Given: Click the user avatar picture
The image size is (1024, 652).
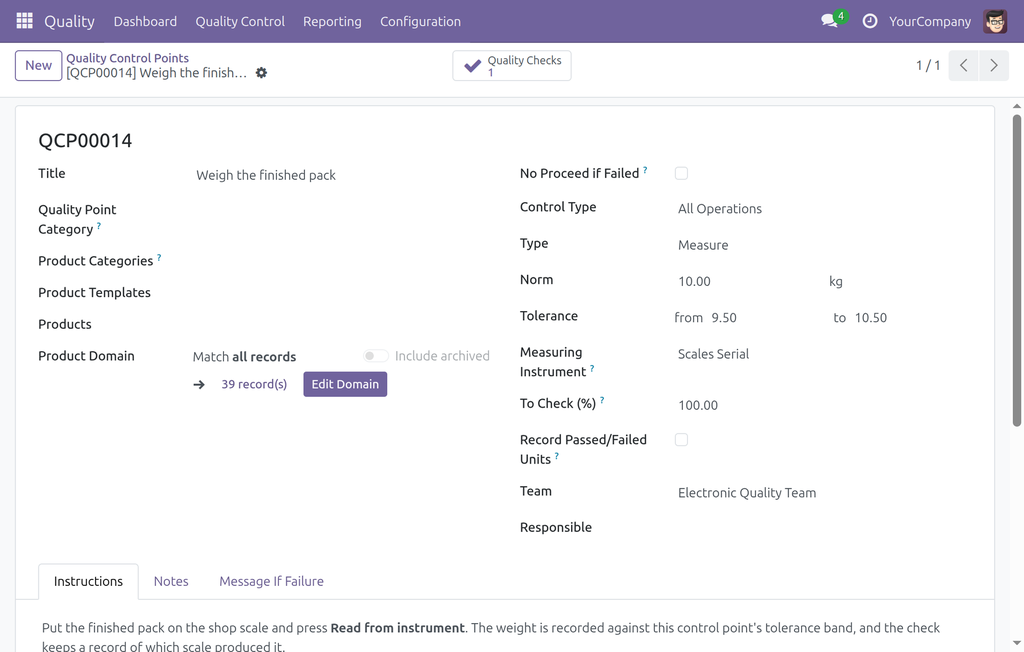Looking at the screenshot, I should tap(995, 21).
